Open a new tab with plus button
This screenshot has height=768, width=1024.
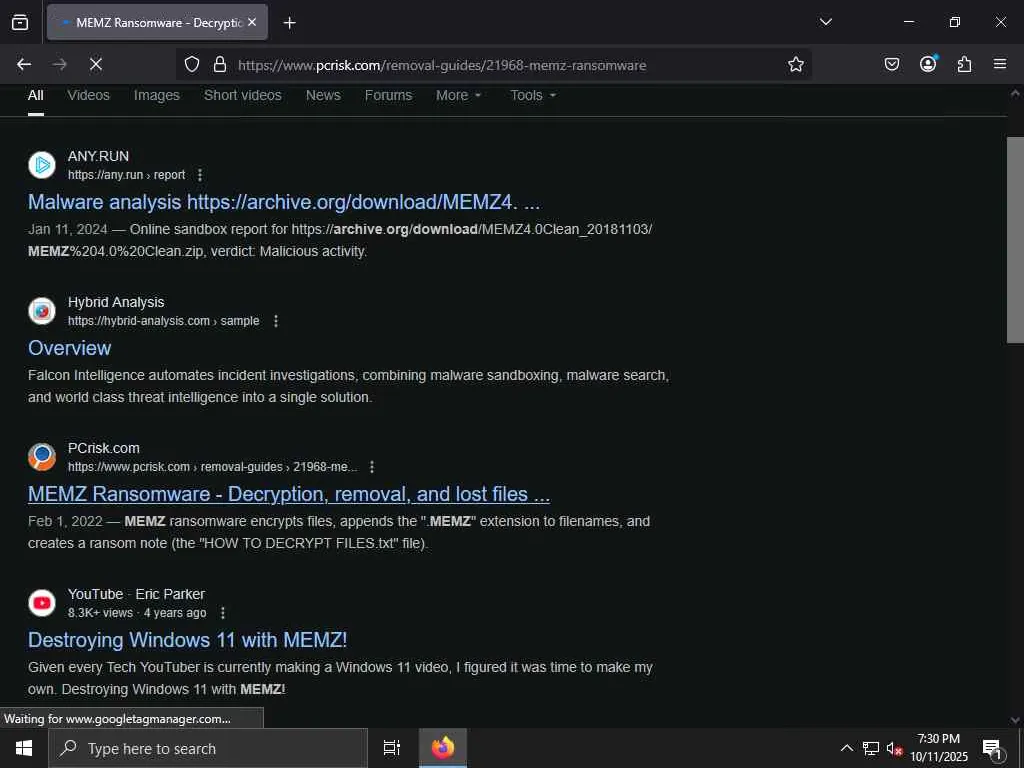[x=289, y=23]
